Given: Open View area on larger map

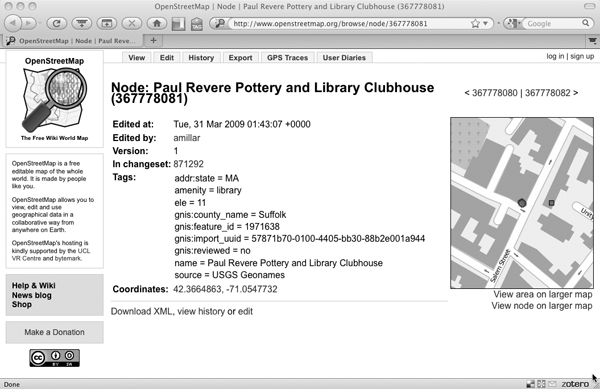Looking at the screenshot, I should coord(543,294).
